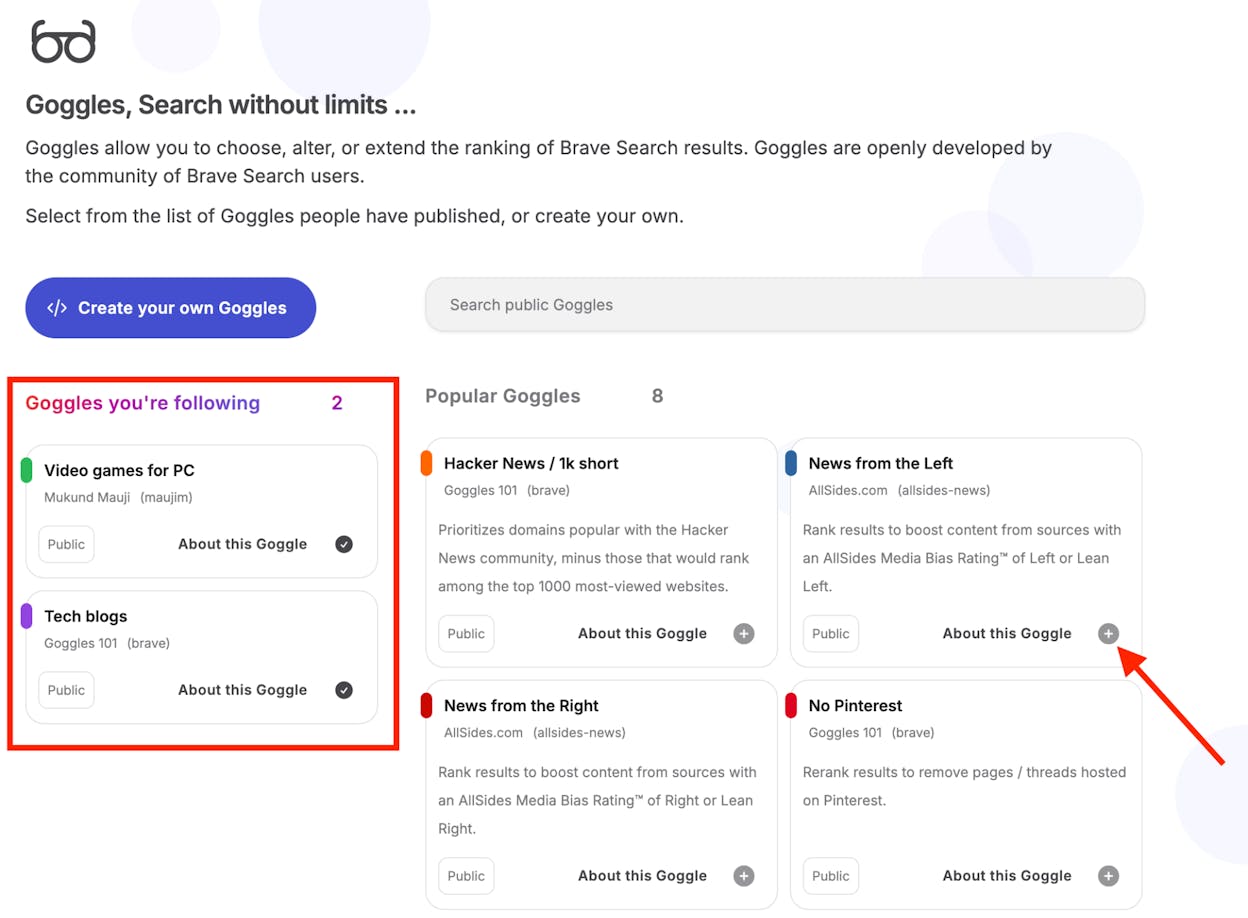The image size is (1248, 918).
Task: Click the Goggles you're following heading
Action: 142,403
